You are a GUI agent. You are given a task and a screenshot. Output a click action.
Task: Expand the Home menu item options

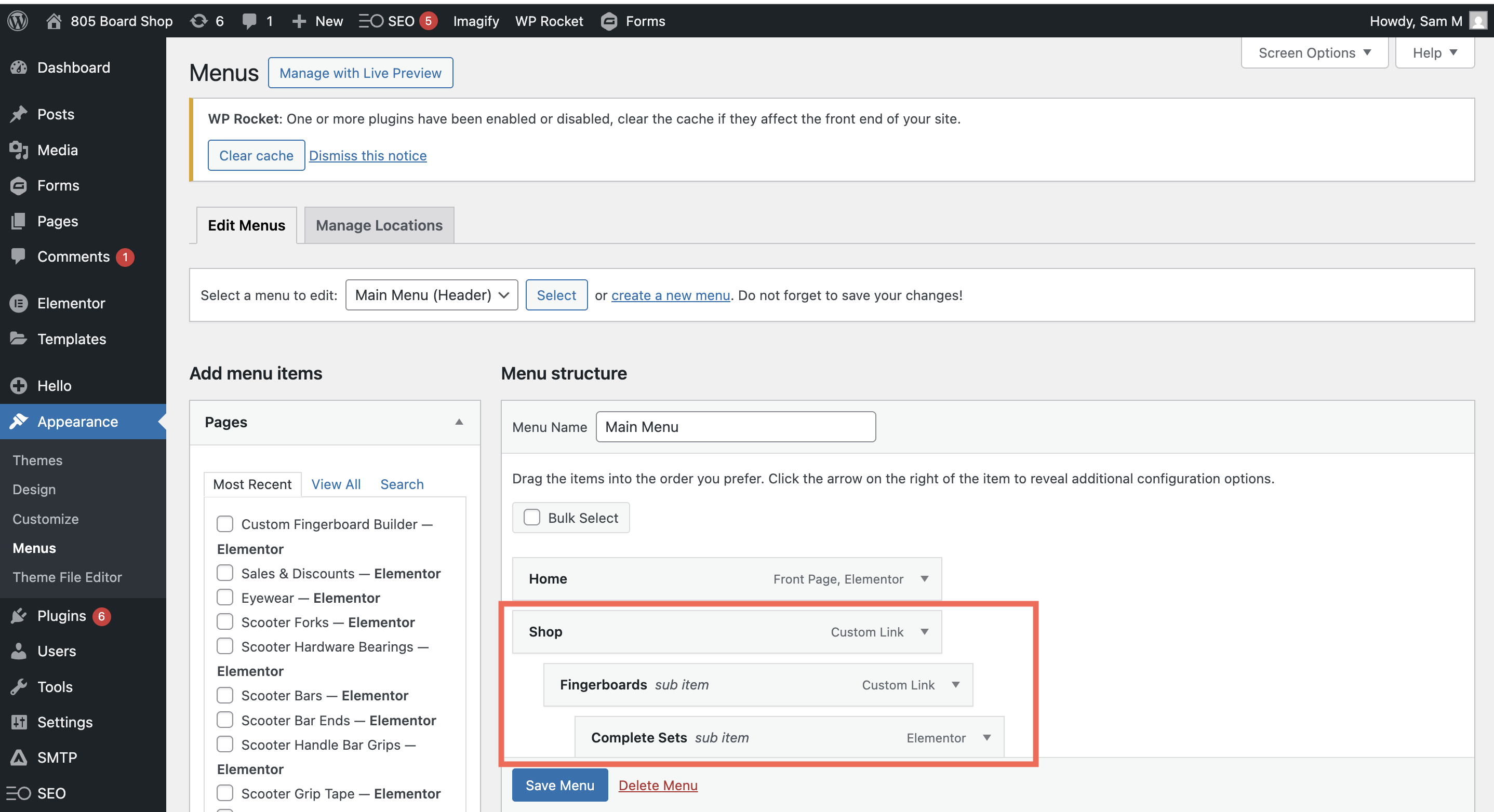click(x=925, y=578)
